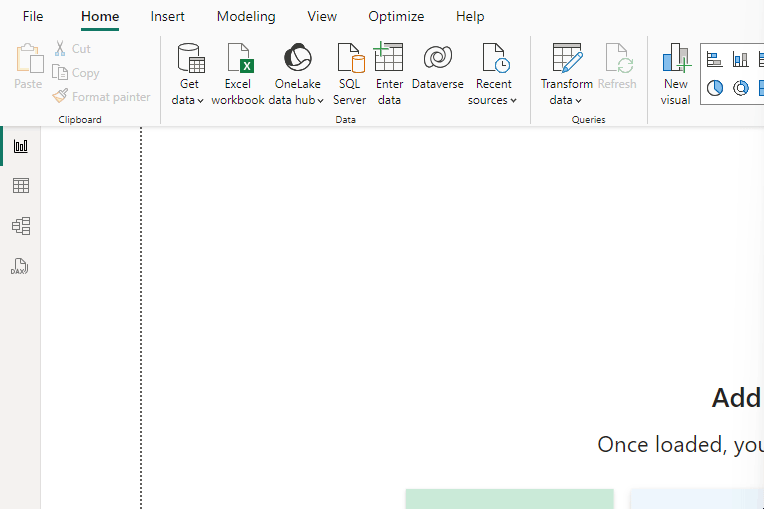Expand the Get data dropdown arrow
The image size is (764, 509).
[200, 101]
